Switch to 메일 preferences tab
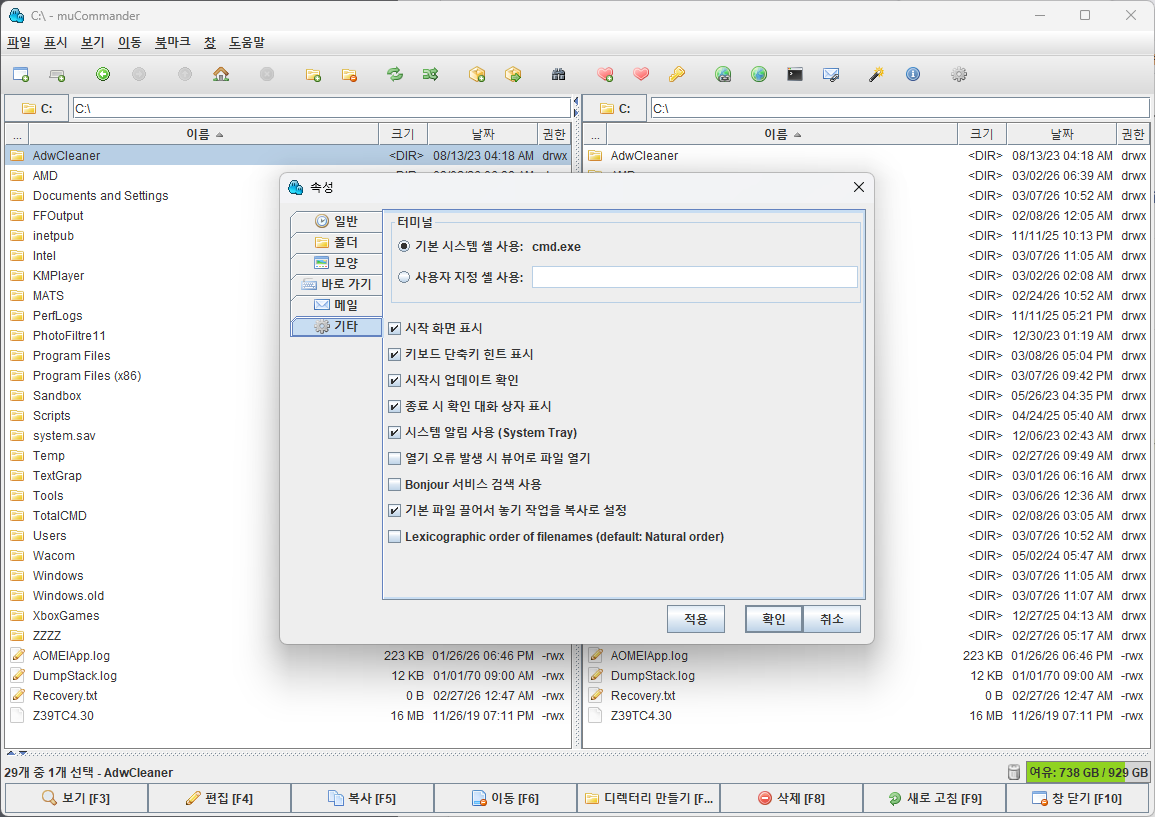This screenshot has width=1155, height=817. [x=337, y=305]
